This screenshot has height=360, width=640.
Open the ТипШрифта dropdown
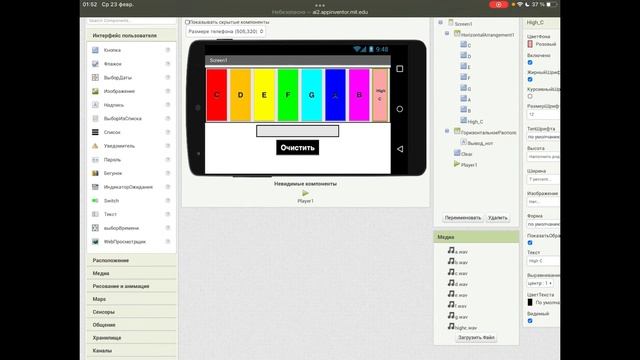543,137
